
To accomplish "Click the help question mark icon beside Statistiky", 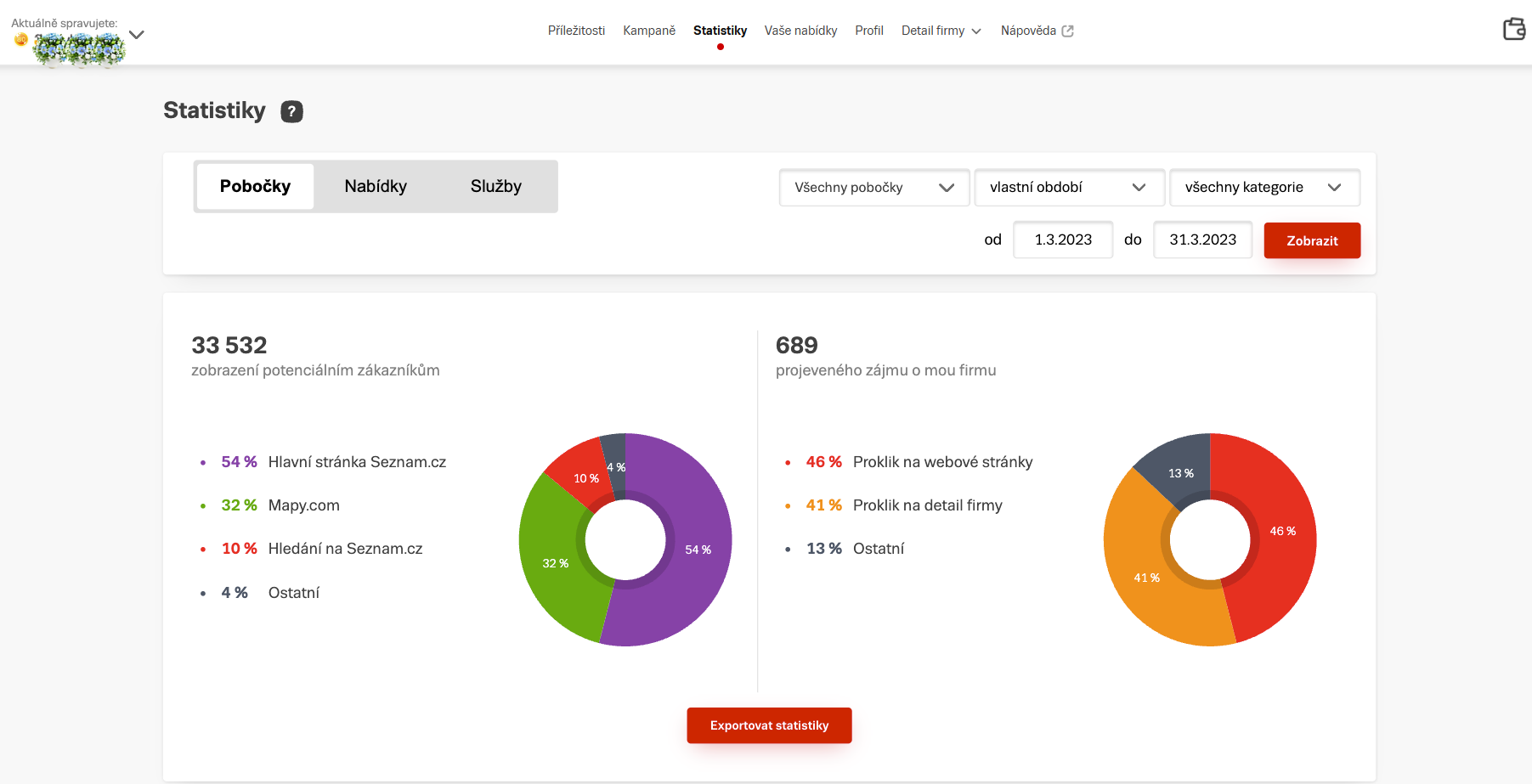I will [291, 111].
